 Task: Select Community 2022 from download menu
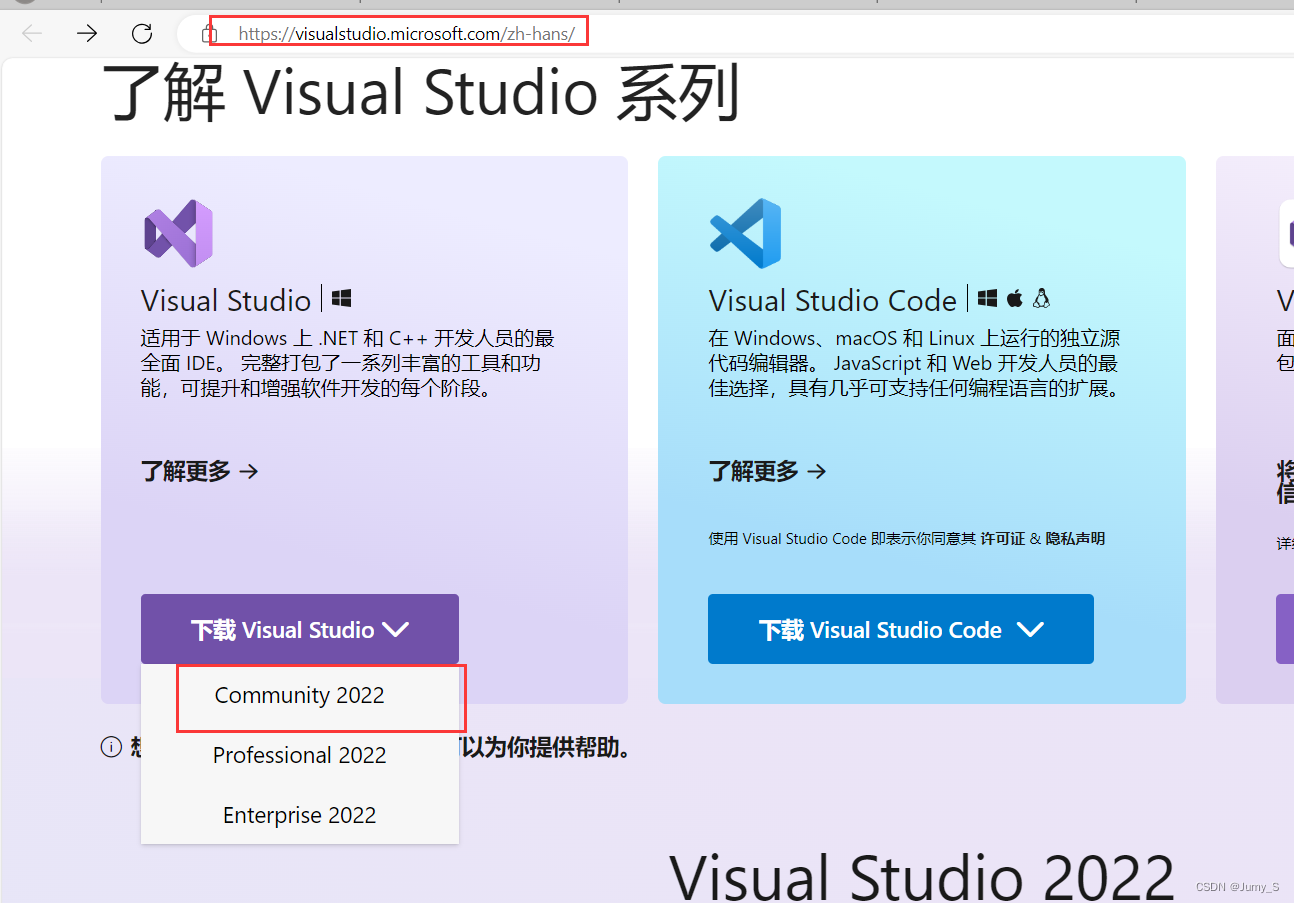tap(300, 695)
